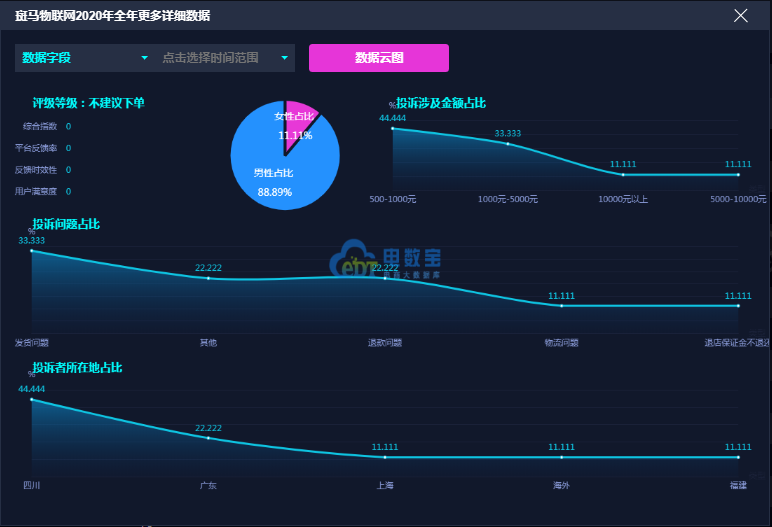Click the 1000元-5000元 axis label
The height and width of the screenshot is (527, 772).
click(508, 199)
